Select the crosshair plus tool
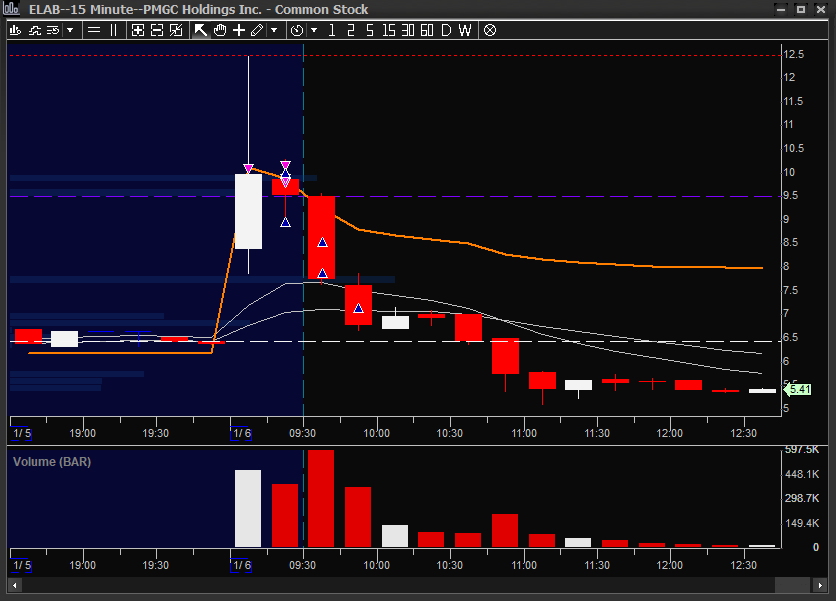Viewport: 836px width, 601px height. click(x=239, y=30)
